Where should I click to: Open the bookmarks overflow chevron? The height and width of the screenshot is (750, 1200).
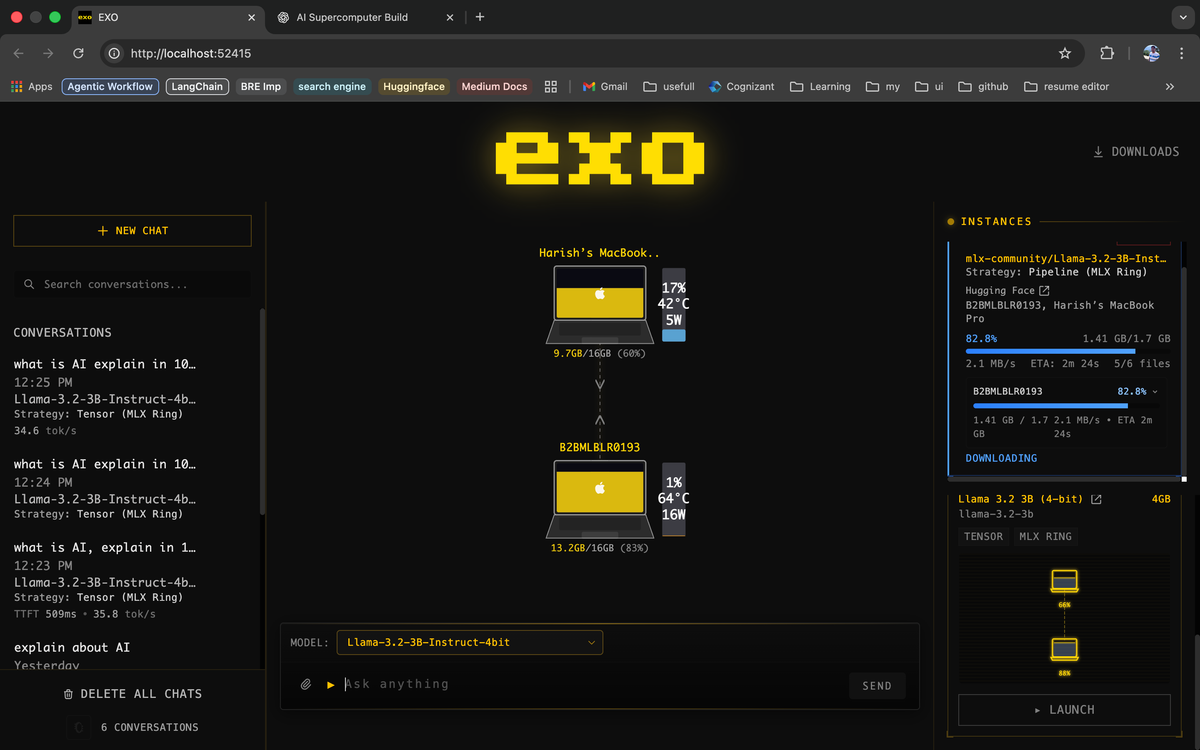coord(1168,87)
